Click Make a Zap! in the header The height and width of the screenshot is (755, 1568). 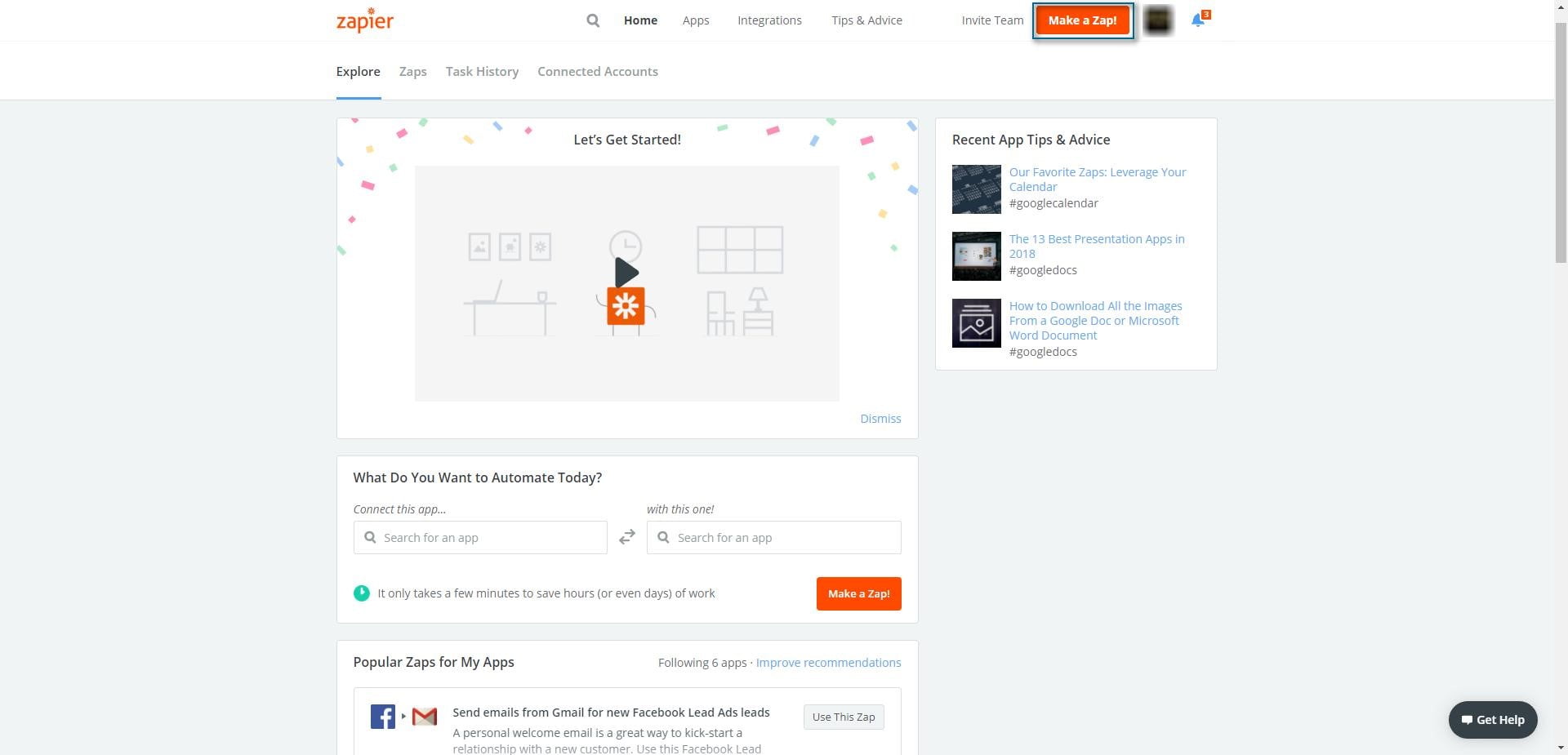coord(1083,20)
